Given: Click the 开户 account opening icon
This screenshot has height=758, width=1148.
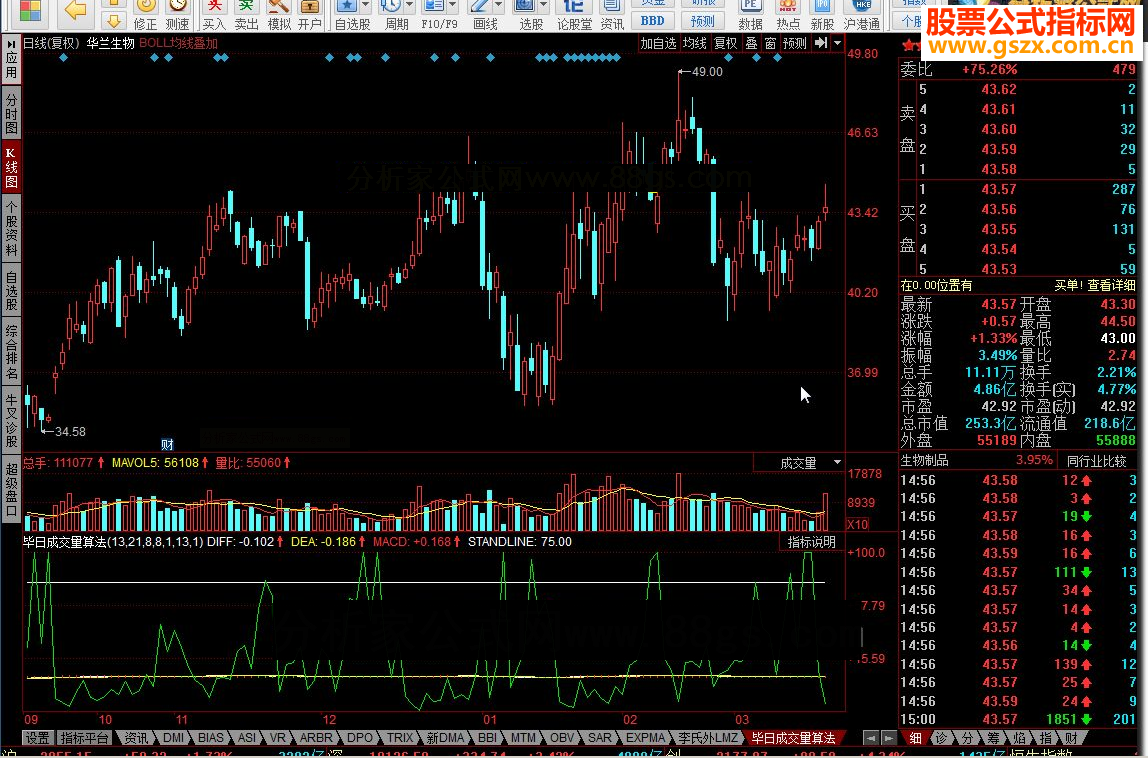Looking at the screenshot, I should tap(310, 15).
